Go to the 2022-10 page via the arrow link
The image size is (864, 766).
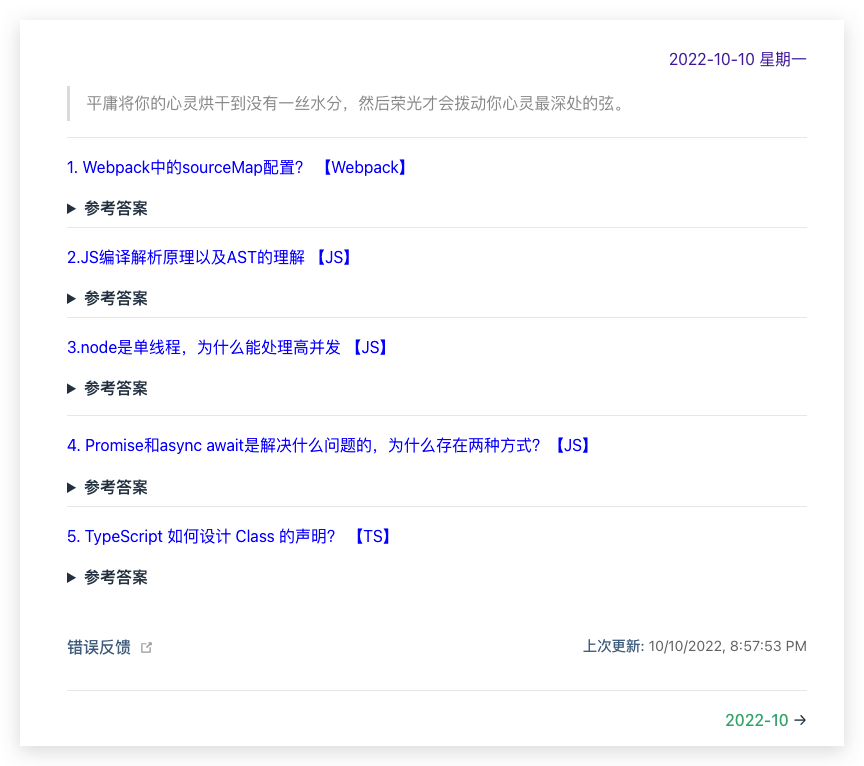[x=765, y=720]
